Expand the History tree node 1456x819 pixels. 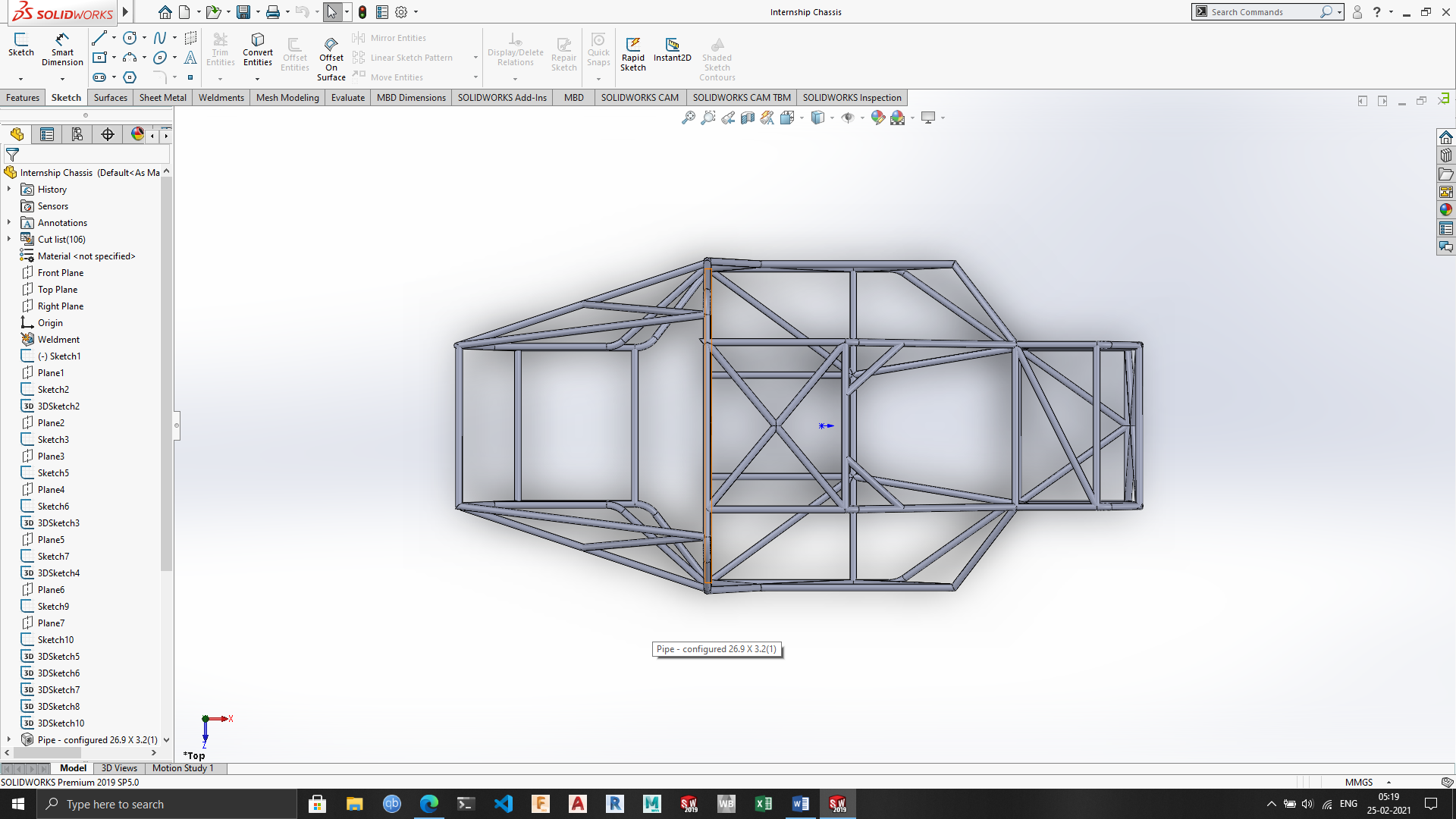9,189
